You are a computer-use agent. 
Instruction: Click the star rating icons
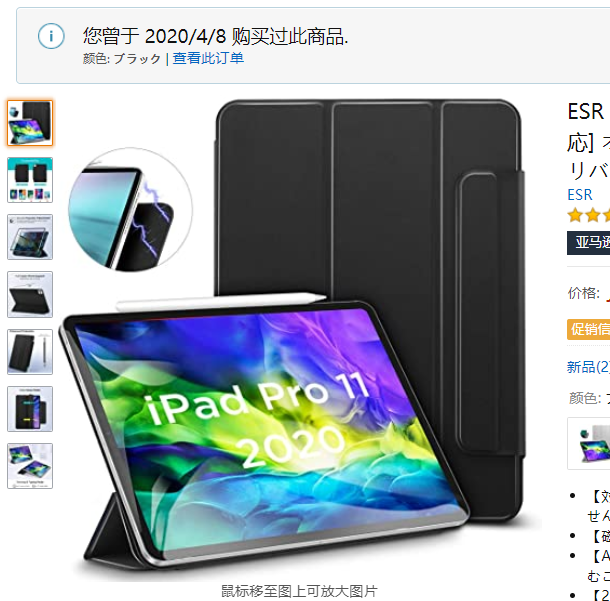coord(588,215)
